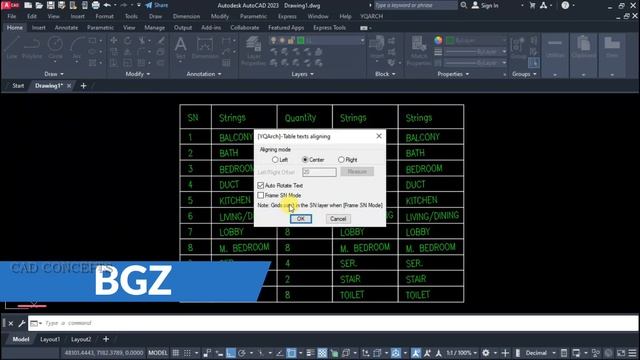640x360 pixels.
Task: Toggle the grid display in status bar
Action: coord(176,353)
